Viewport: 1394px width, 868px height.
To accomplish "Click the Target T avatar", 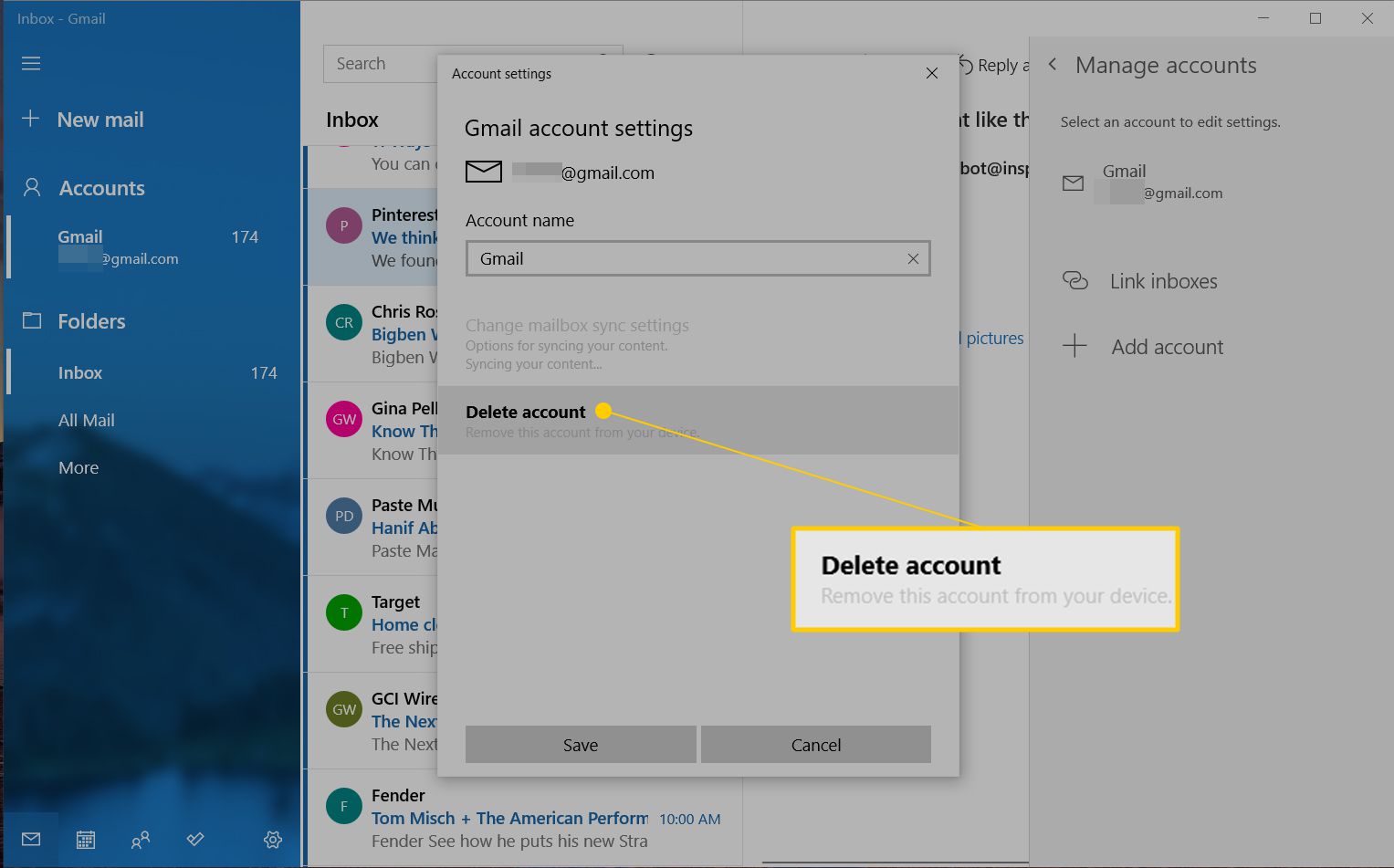I will (344, 612).
